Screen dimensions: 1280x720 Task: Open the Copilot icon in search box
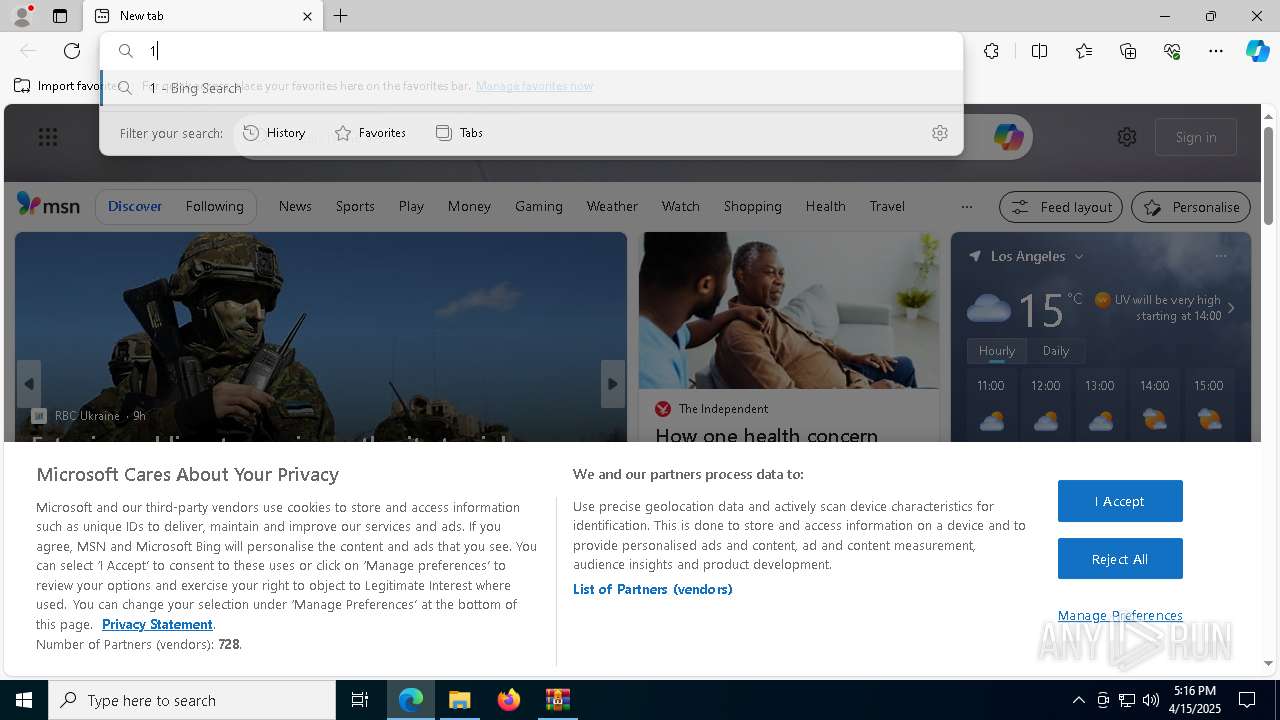(1008, 137)
